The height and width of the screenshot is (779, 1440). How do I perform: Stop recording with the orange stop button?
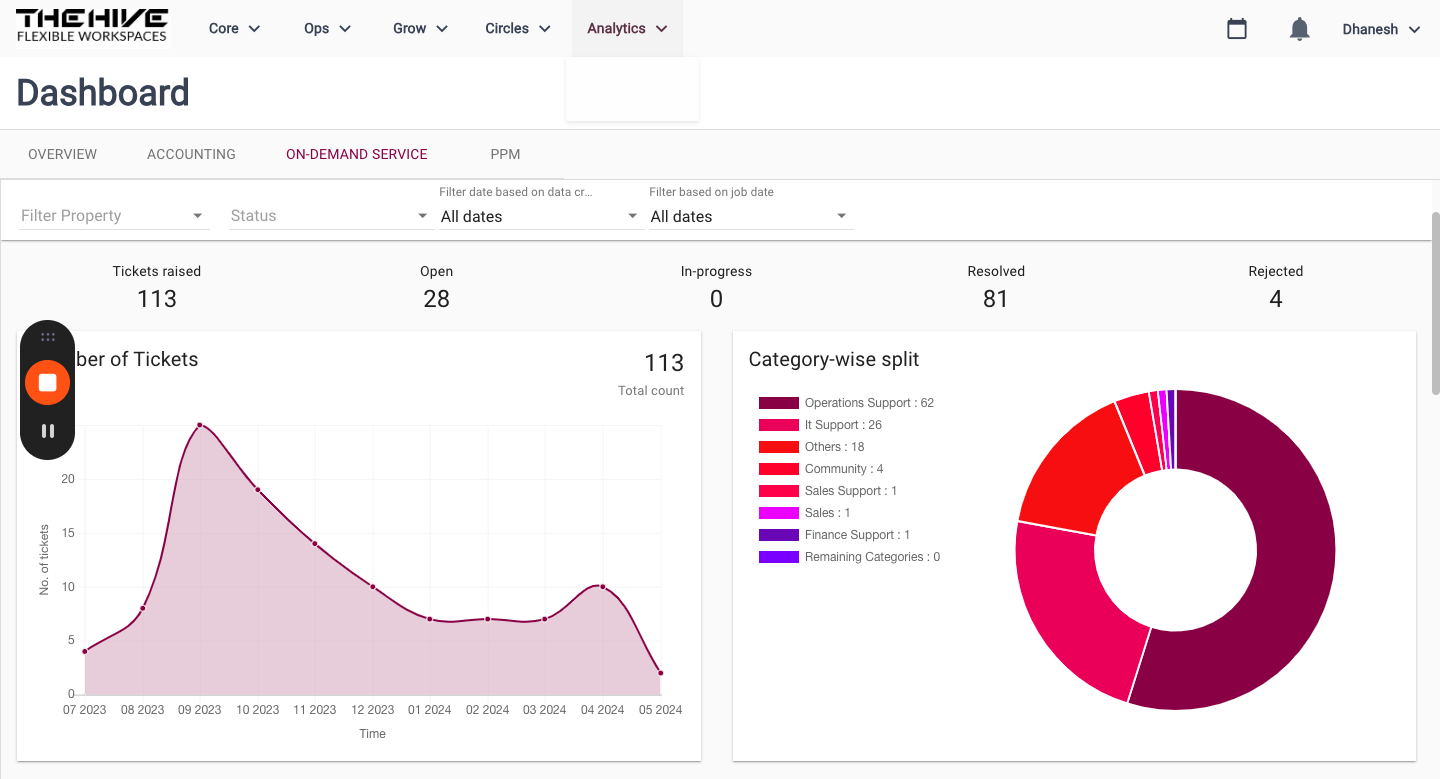pyautogui.click(x=47, y=382)
